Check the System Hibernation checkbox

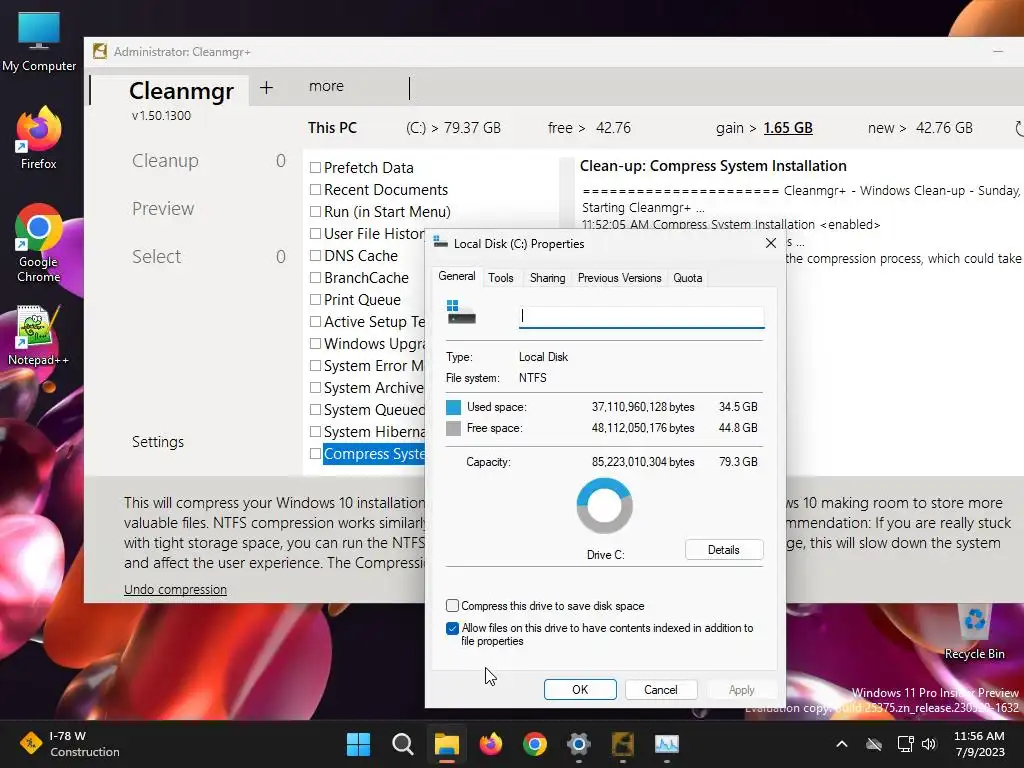pos(315,432)
